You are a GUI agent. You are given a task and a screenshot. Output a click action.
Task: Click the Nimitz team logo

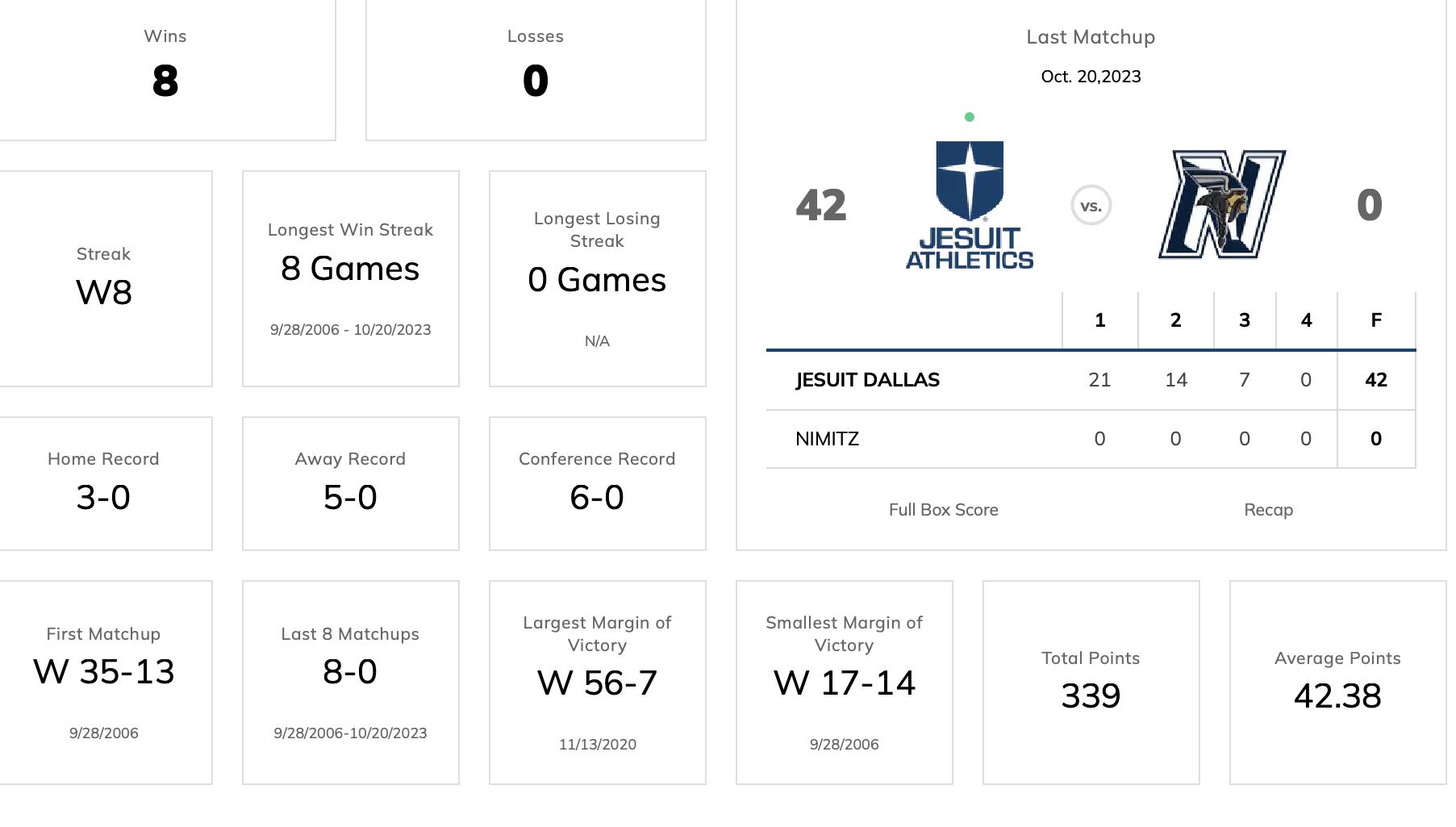click(x=1222, y=204)
